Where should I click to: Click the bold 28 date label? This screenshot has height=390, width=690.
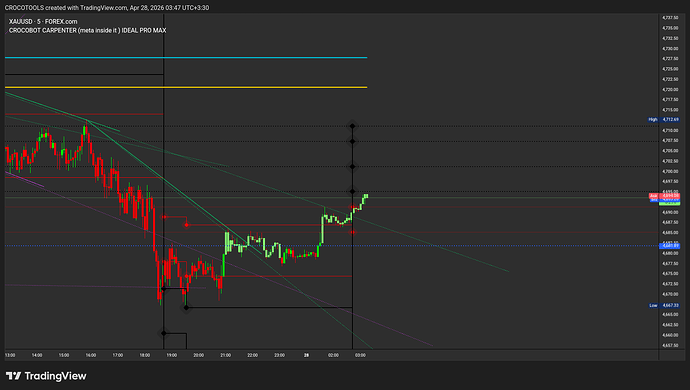[x=306, y=355]
